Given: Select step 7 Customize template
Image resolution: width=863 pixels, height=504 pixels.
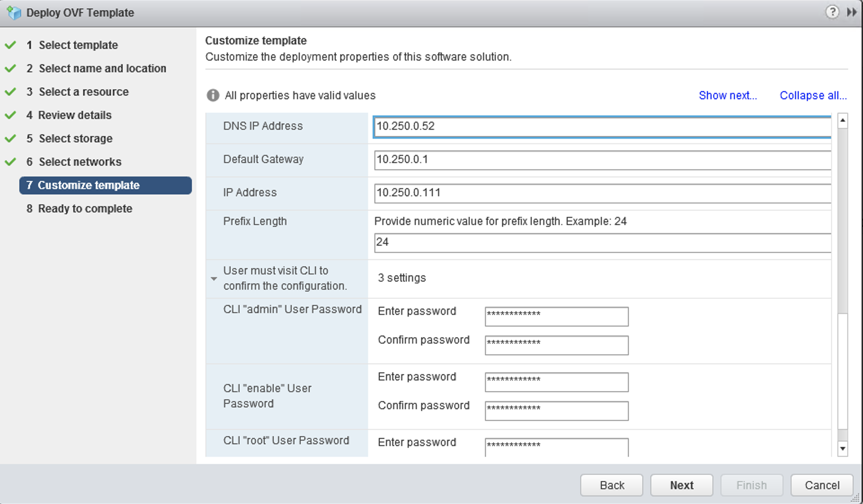Looking at the screenshot, I should click(106, 185).
